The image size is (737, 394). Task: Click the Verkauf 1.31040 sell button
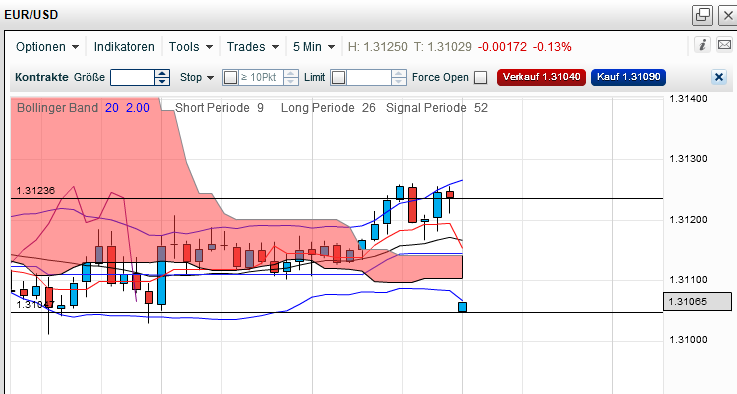(x=541, y=77)
